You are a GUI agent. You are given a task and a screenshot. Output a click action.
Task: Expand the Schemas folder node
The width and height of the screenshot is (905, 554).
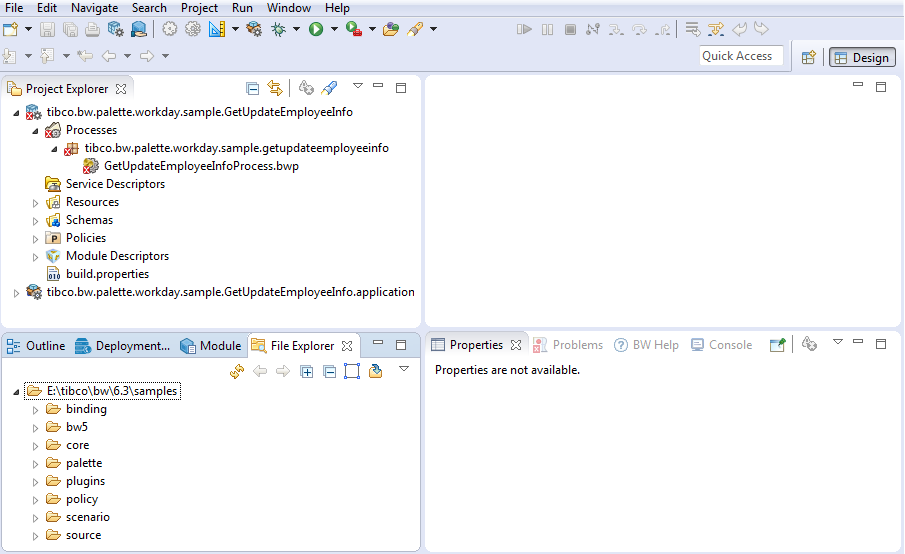35,221
